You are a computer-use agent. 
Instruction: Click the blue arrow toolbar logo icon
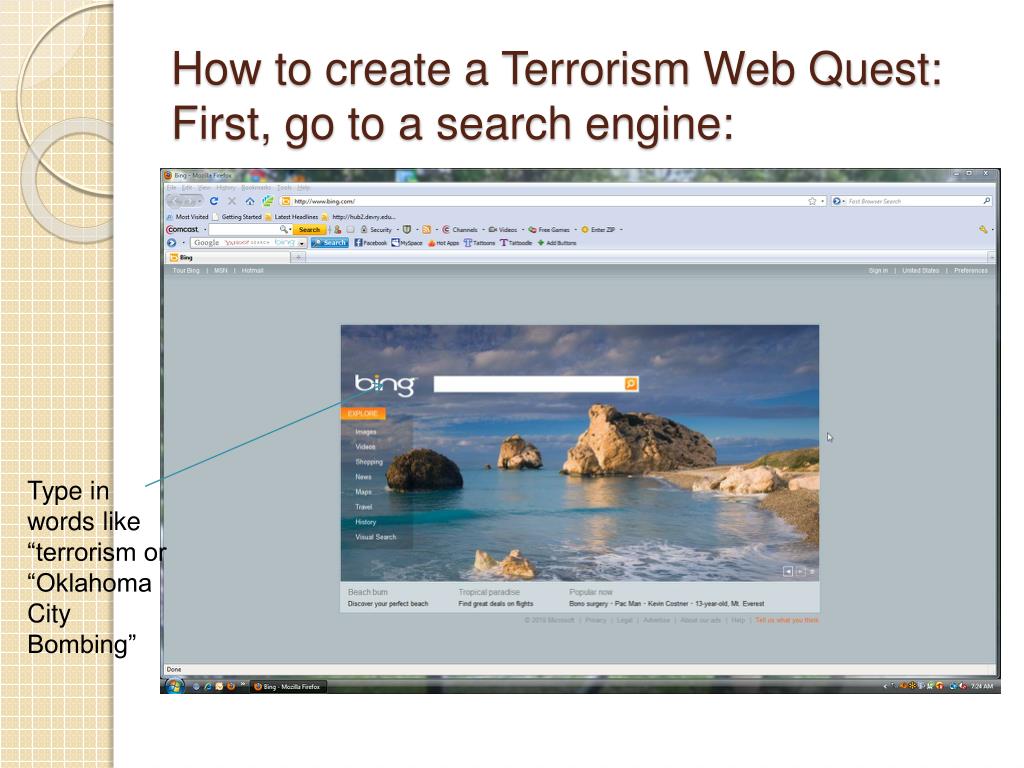tap(172, 243)
